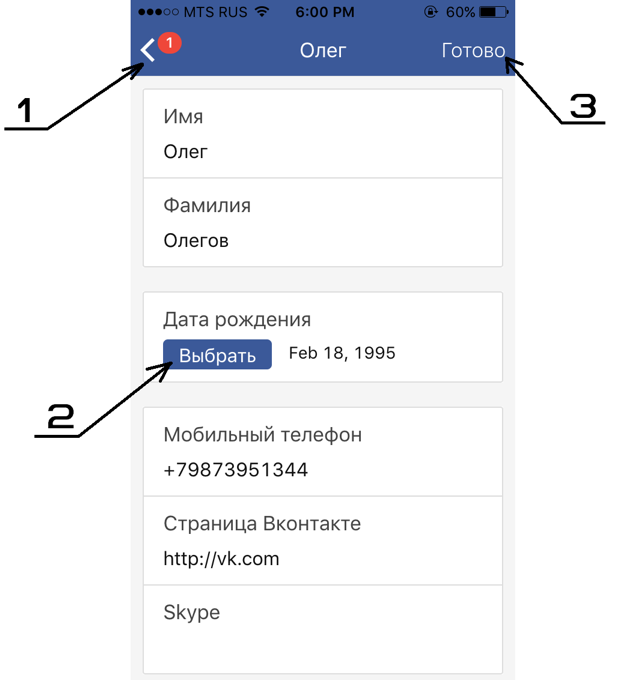This screenshot has height=680, width=617.
Task: Tap the Выбрать date button
Action: coord(217,355)
